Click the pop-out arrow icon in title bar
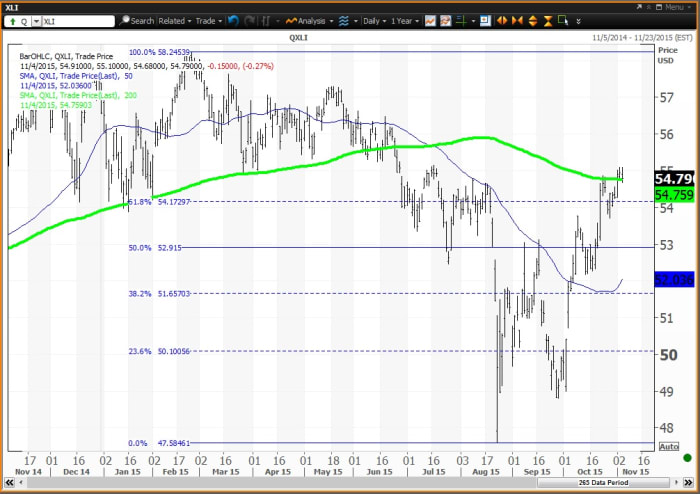The width and height of the screenshot is (700, 494). click(639, 7)
